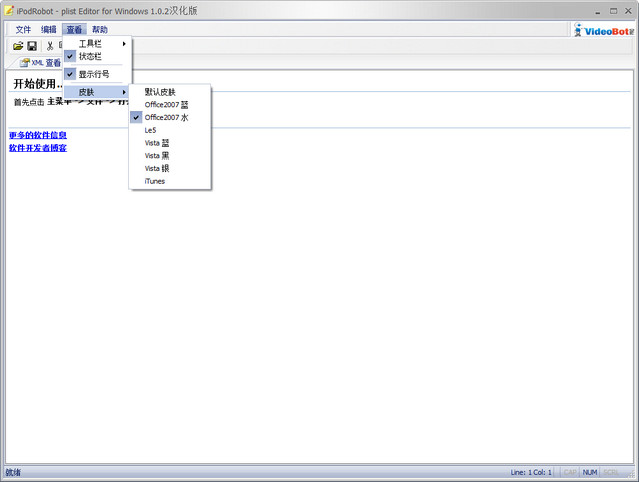Click the Save disk toolbar icon
The image size is (639, 482).
point(32,46)
